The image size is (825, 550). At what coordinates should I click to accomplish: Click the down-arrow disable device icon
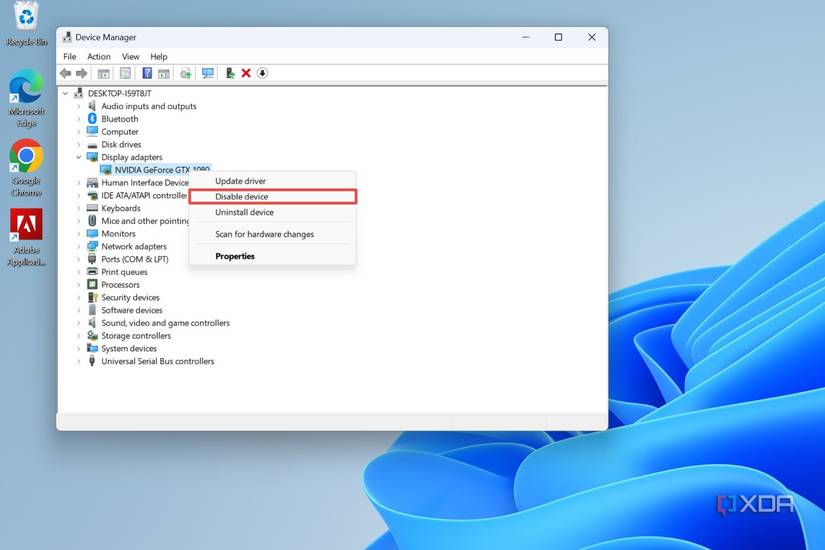[x=262, y=73]
